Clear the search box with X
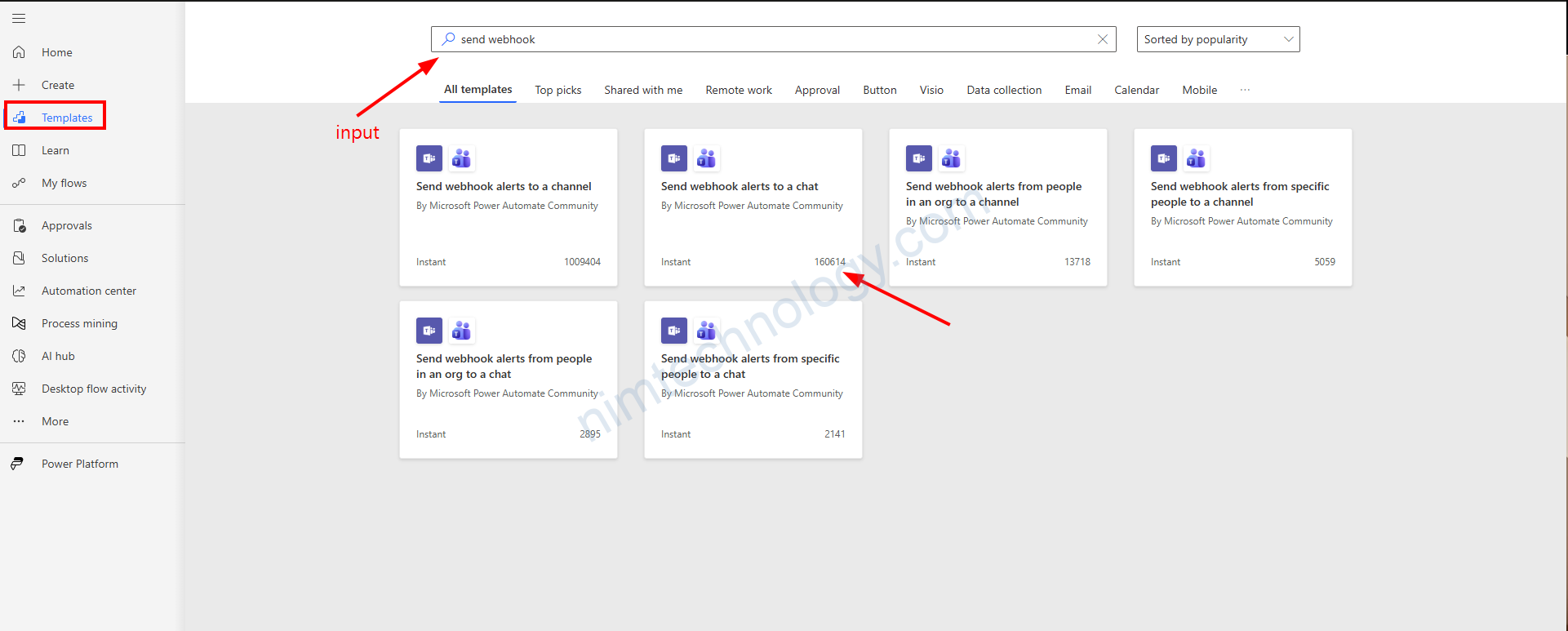1568x631 pixels. tap(1102, 39)
